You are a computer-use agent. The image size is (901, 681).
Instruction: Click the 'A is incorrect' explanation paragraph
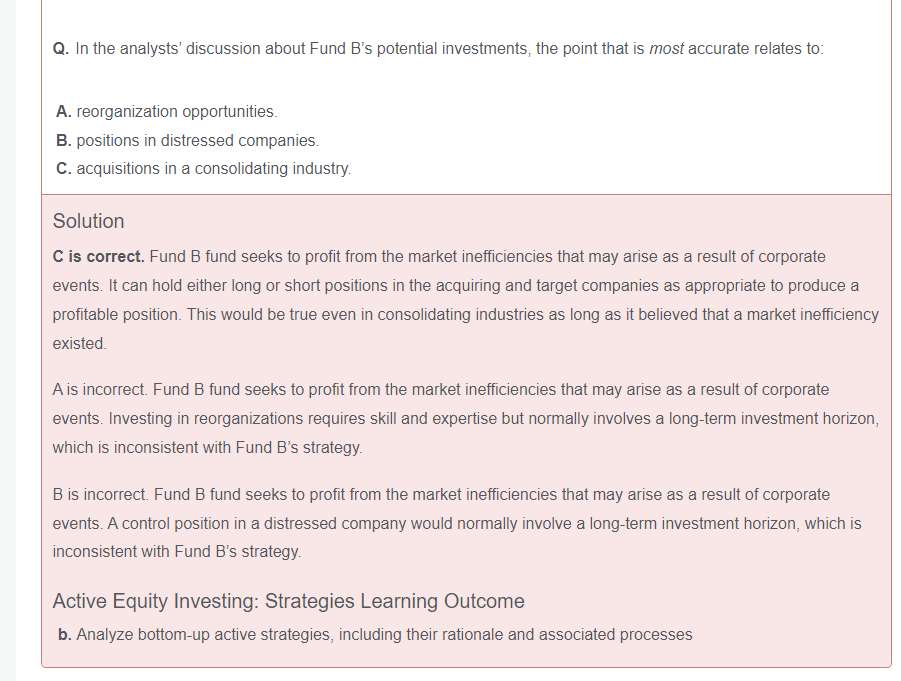click(440, 418)
